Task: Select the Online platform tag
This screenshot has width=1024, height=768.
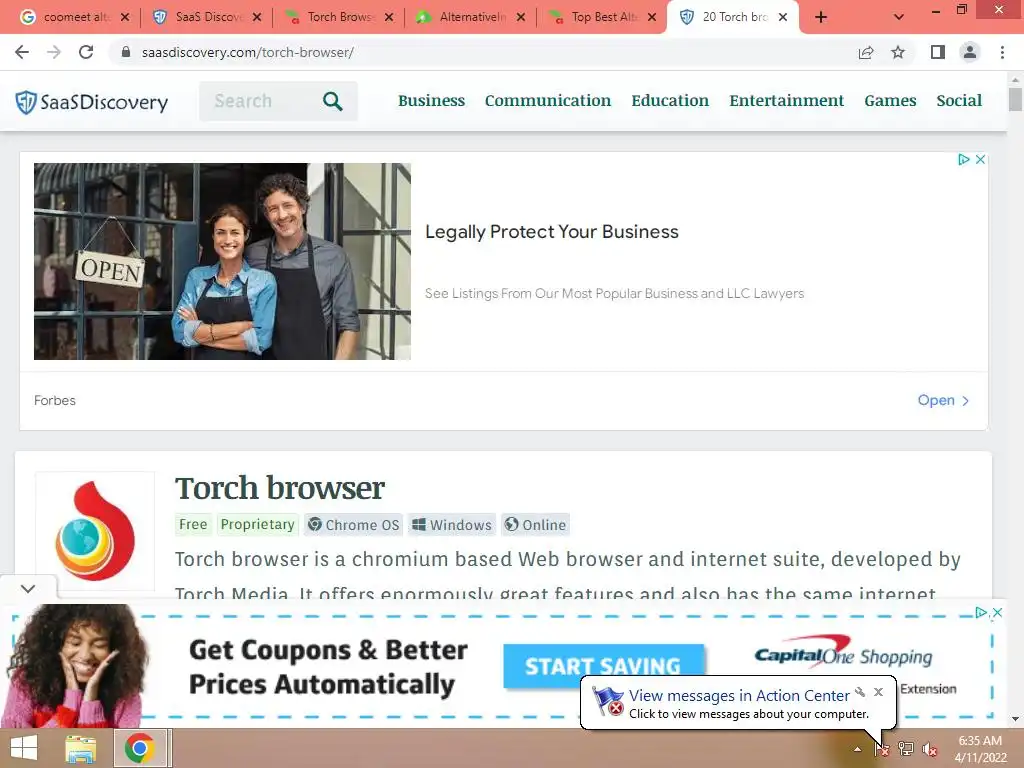Action: click(x=535, y=524)
